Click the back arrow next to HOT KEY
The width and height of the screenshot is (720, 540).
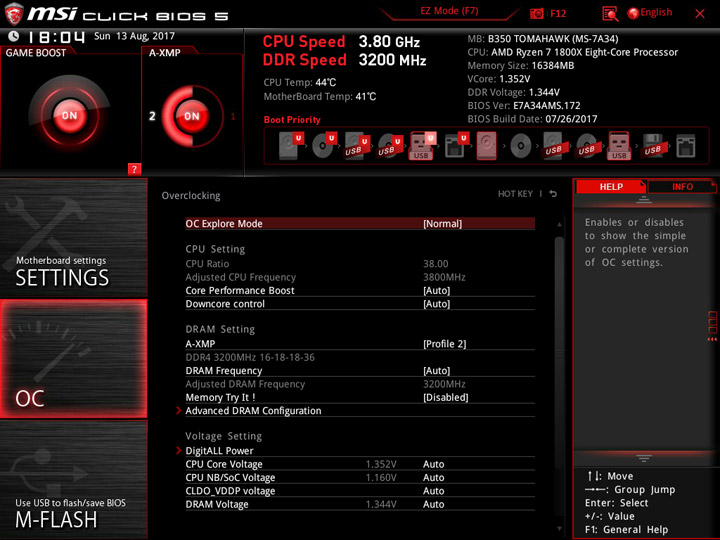coord(553,194)
